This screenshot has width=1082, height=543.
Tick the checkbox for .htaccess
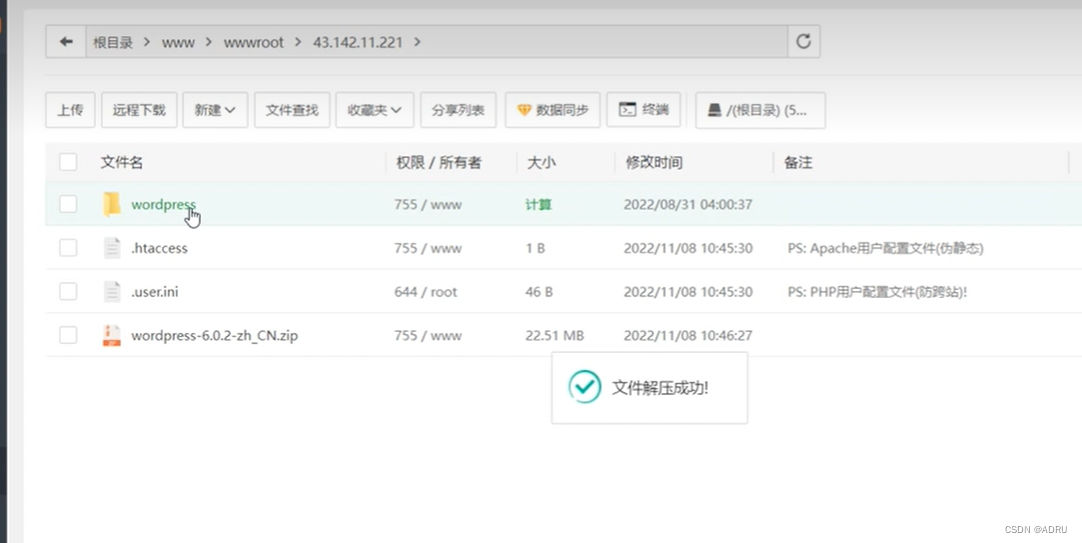[68, 248]
